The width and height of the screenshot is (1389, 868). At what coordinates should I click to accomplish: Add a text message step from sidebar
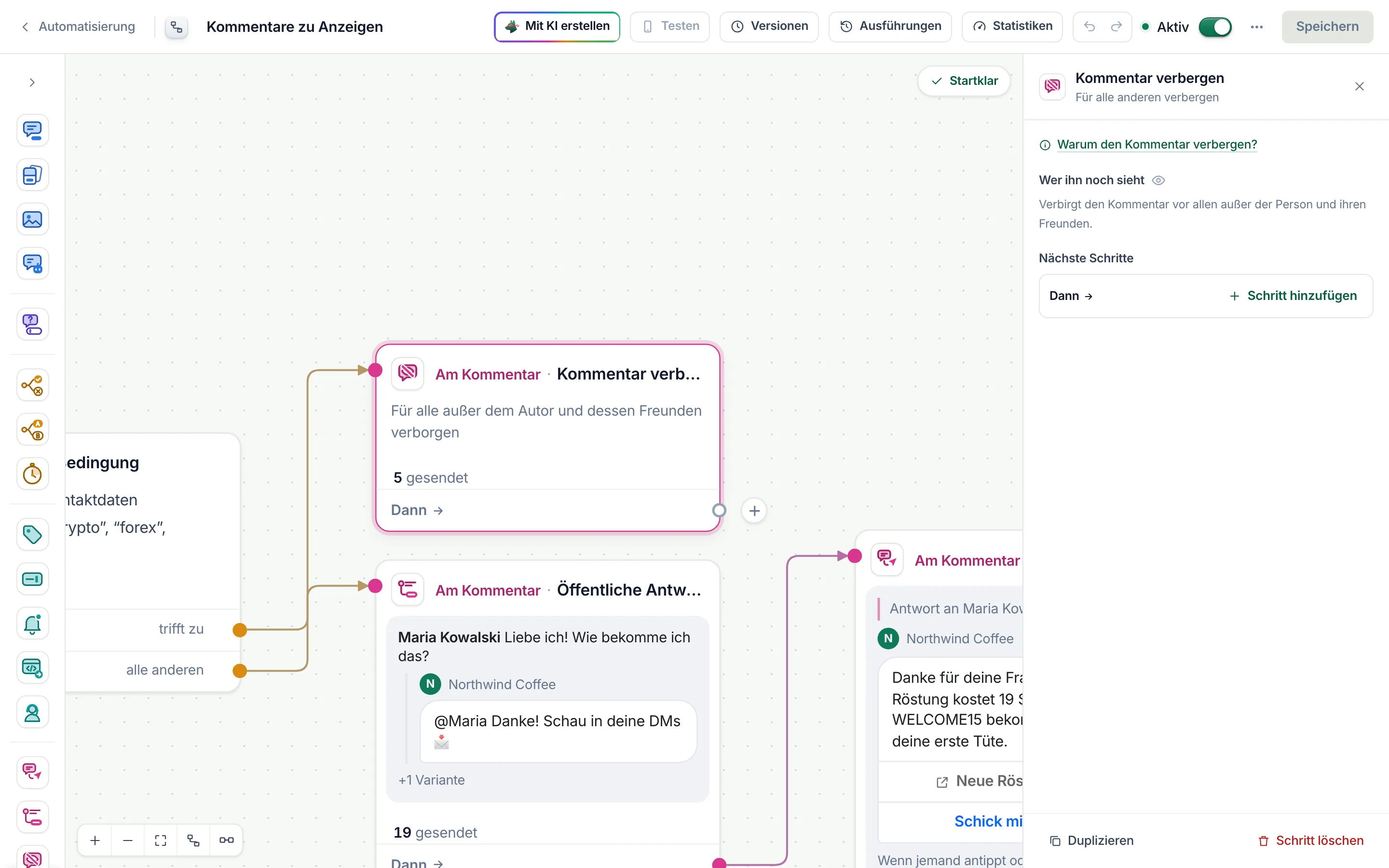tap(32, 130)
